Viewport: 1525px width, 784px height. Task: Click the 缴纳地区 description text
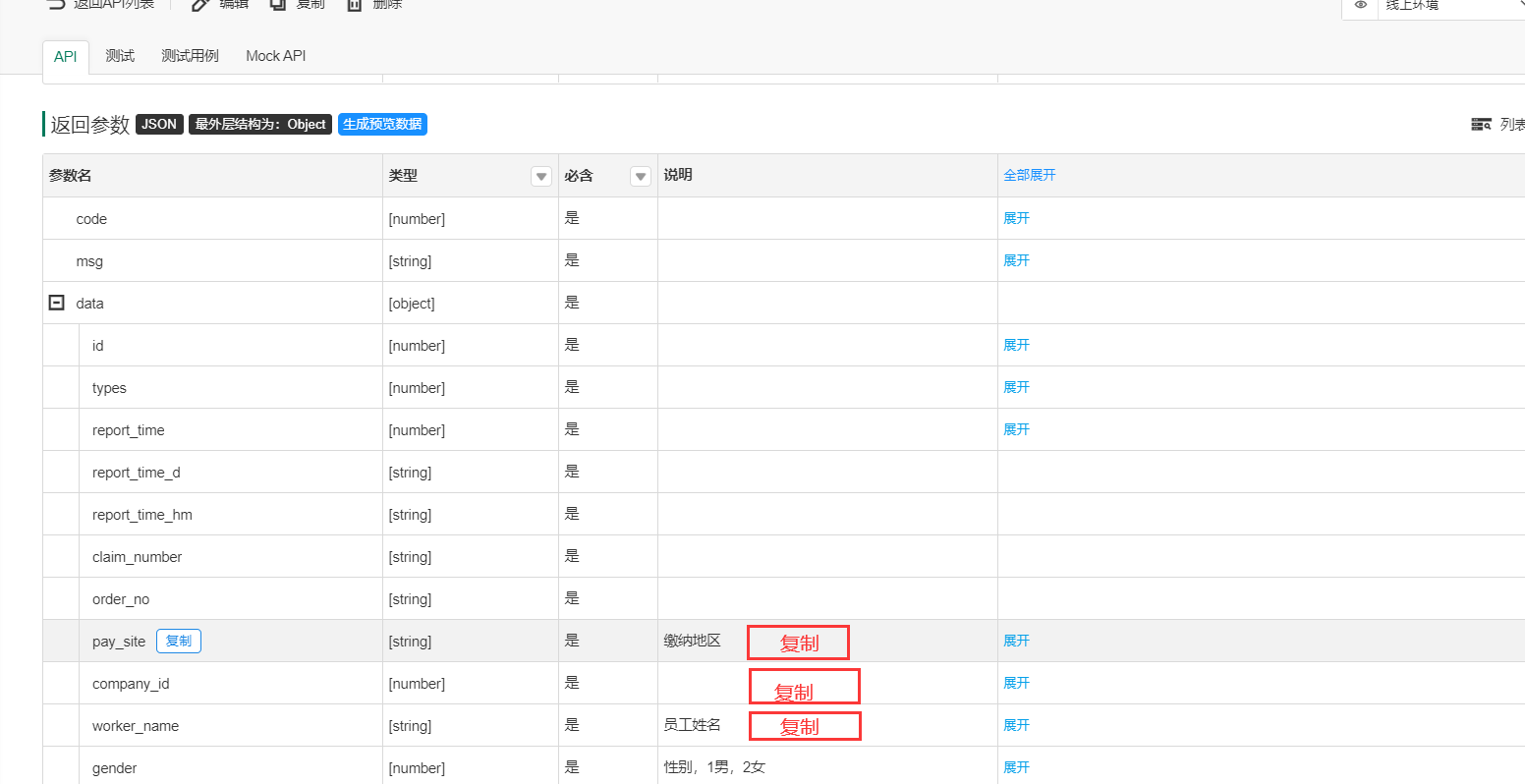(x=693, y=641)
